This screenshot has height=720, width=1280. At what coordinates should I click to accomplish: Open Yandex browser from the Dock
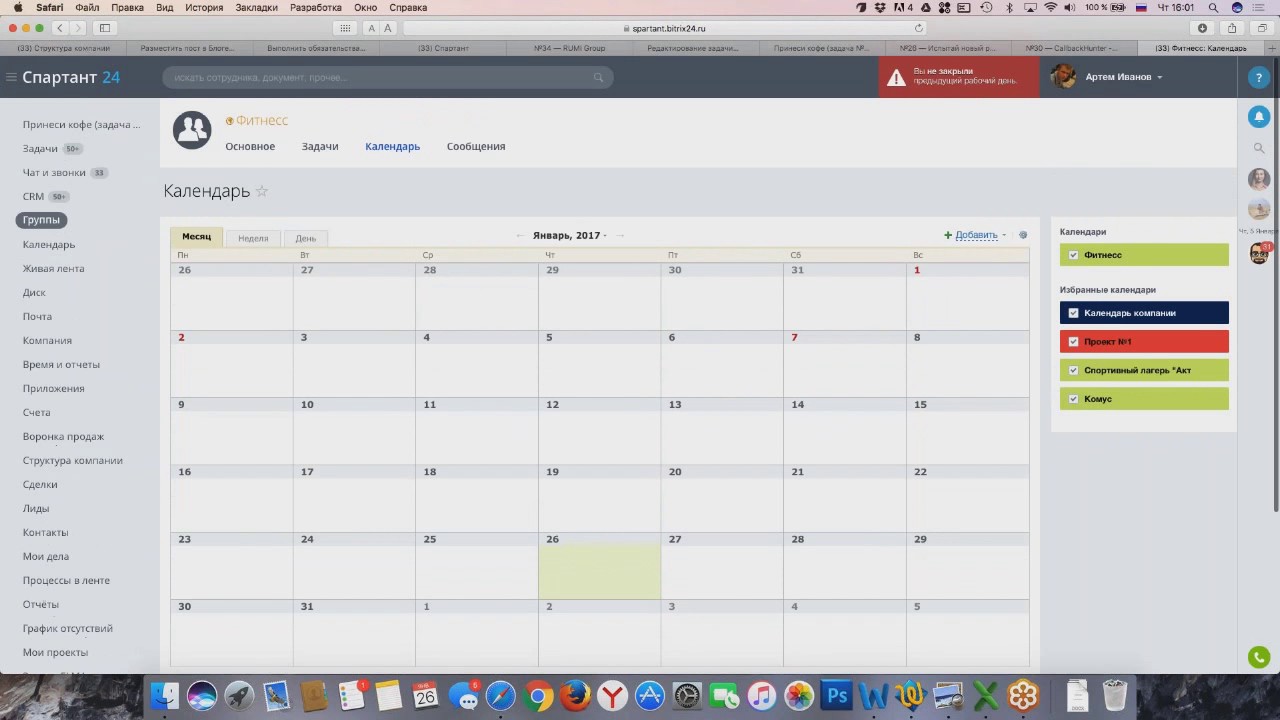[612, 695]
